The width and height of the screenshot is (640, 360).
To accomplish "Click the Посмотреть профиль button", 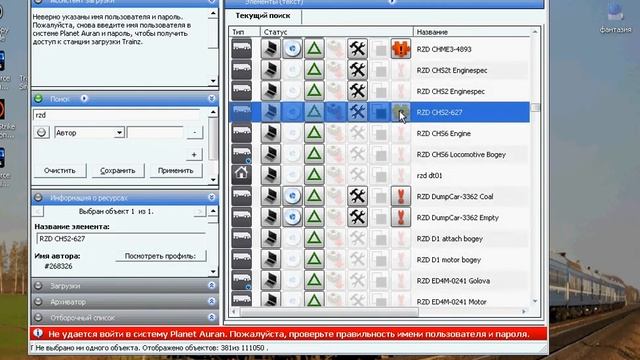I will 160,256.
